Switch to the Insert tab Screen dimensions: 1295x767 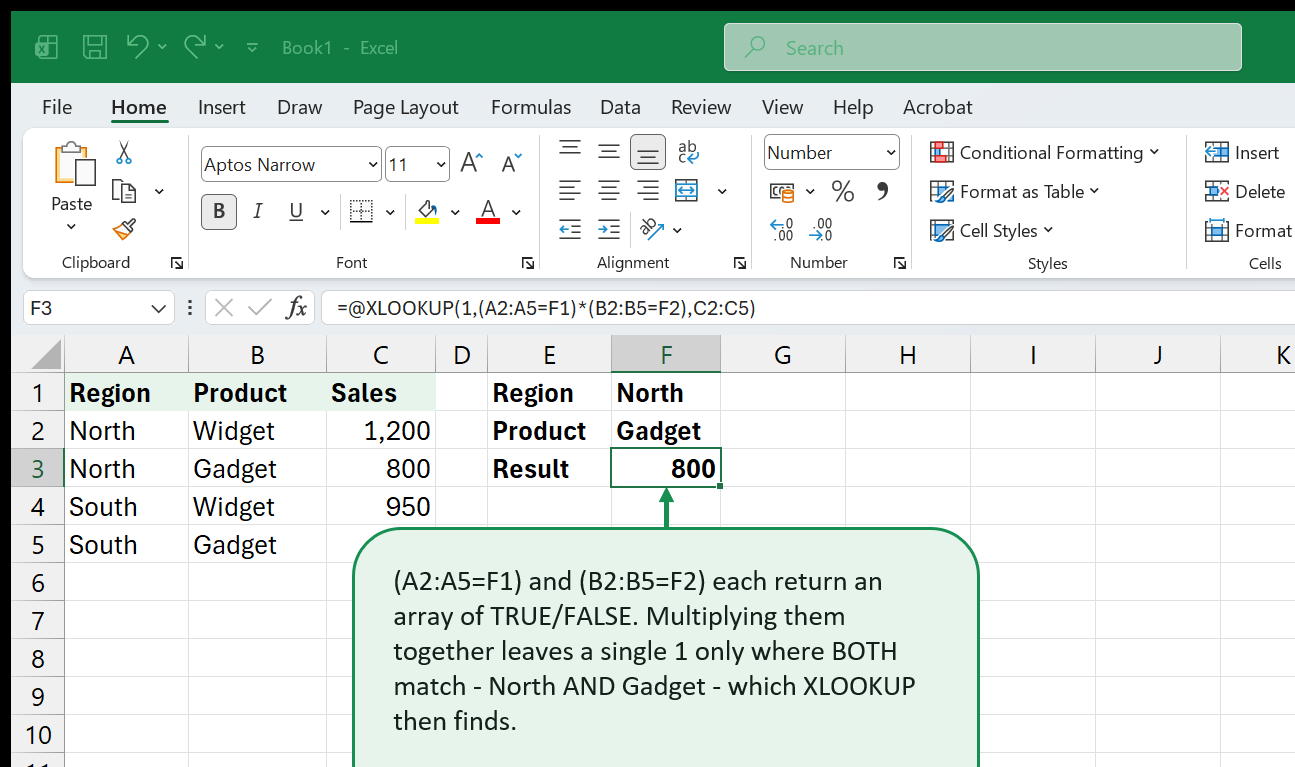[x=222, y=107]
